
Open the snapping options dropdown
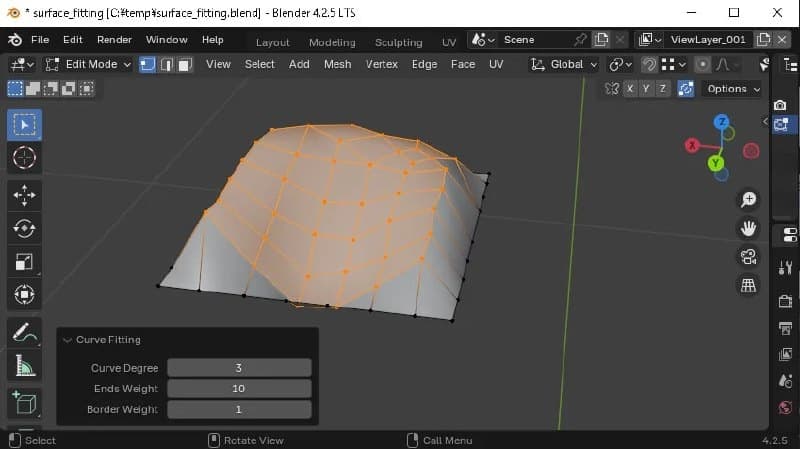click(674, 65)
